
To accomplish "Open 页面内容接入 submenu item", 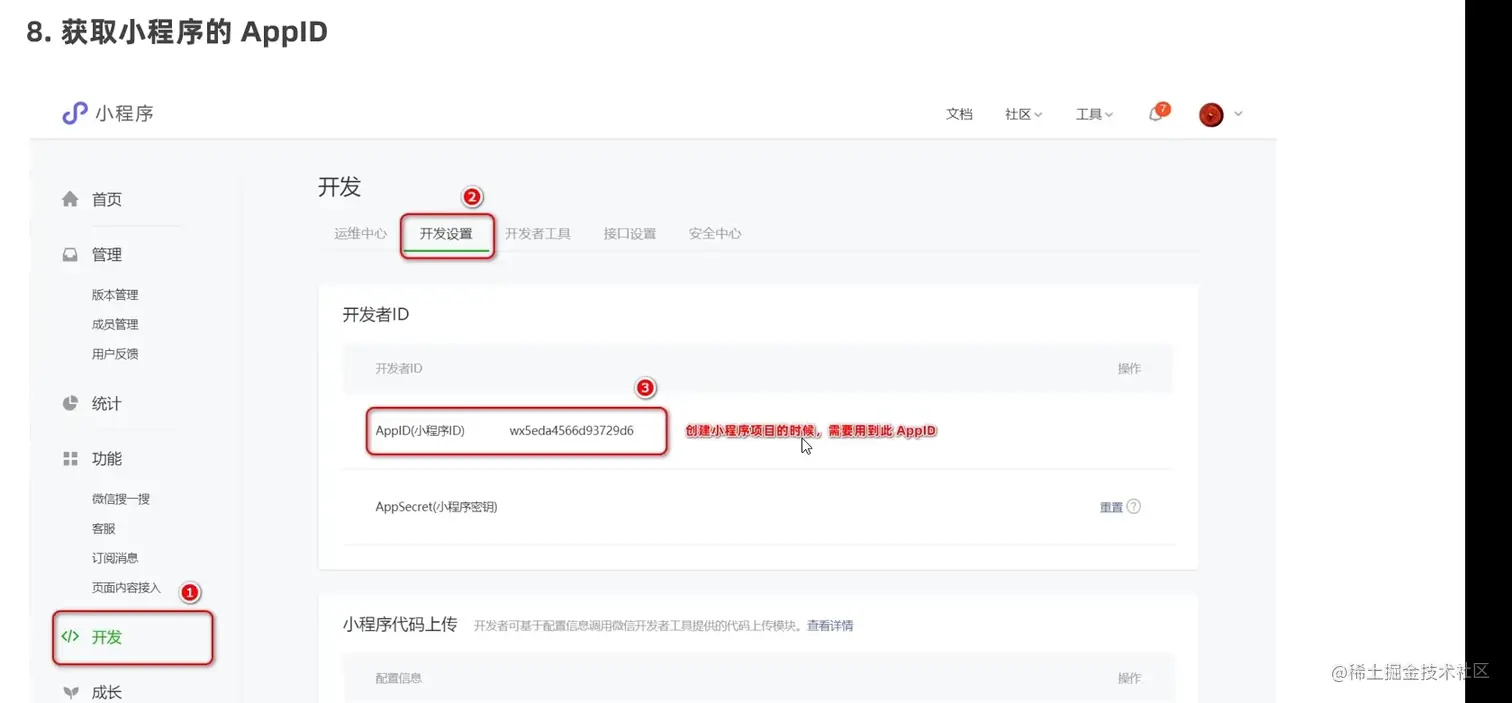I will coord(126,588).
